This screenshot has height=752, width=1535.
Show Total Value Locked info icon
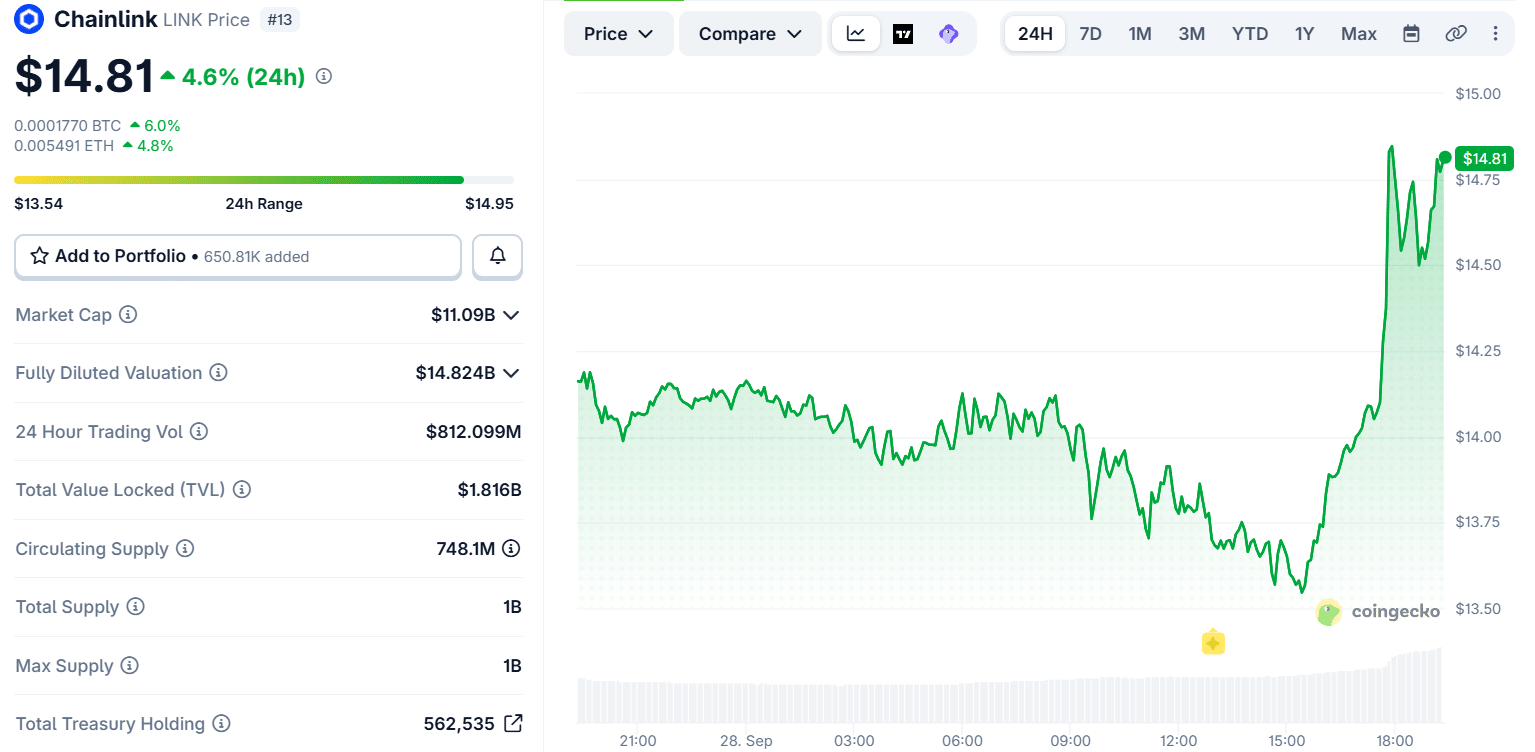(241, 490)
